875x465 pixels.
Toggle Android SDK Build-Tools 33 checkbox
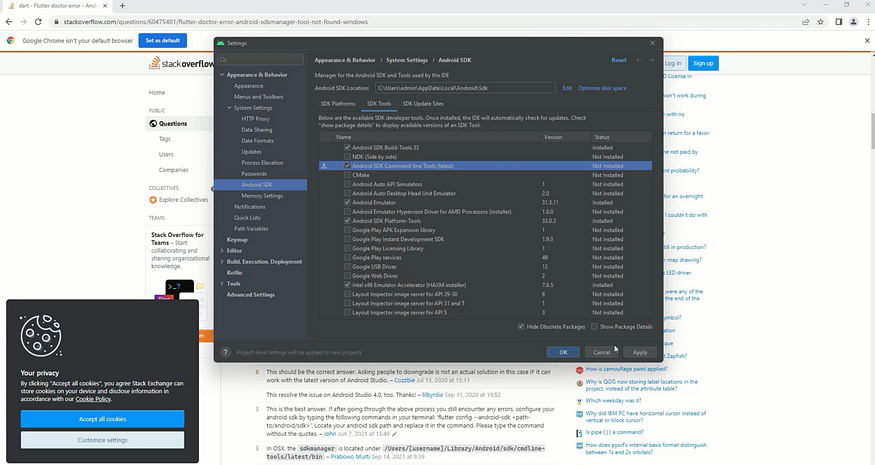coord(348,147)
